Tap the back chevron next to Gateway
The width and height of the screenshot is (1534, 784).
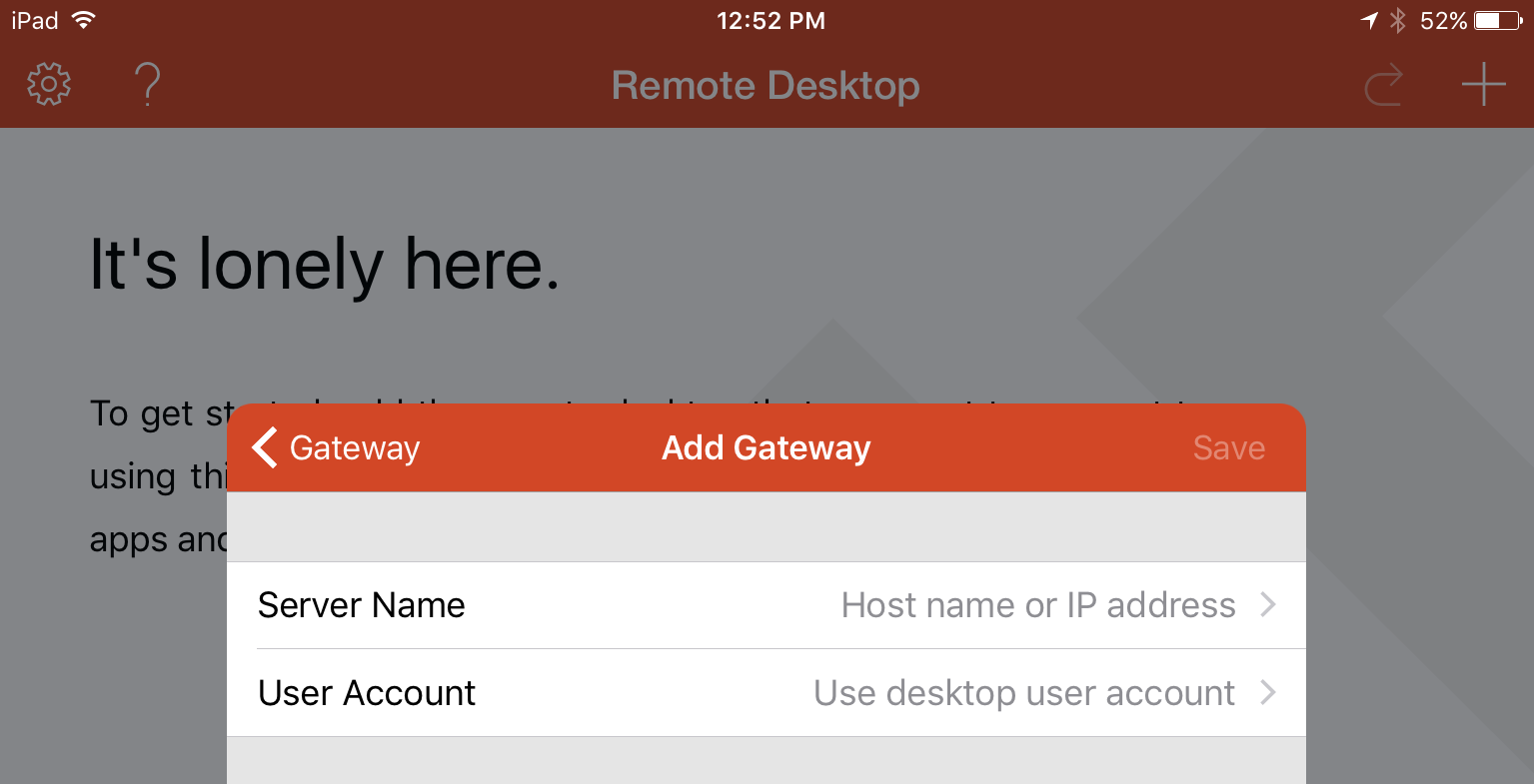point(263,447)
